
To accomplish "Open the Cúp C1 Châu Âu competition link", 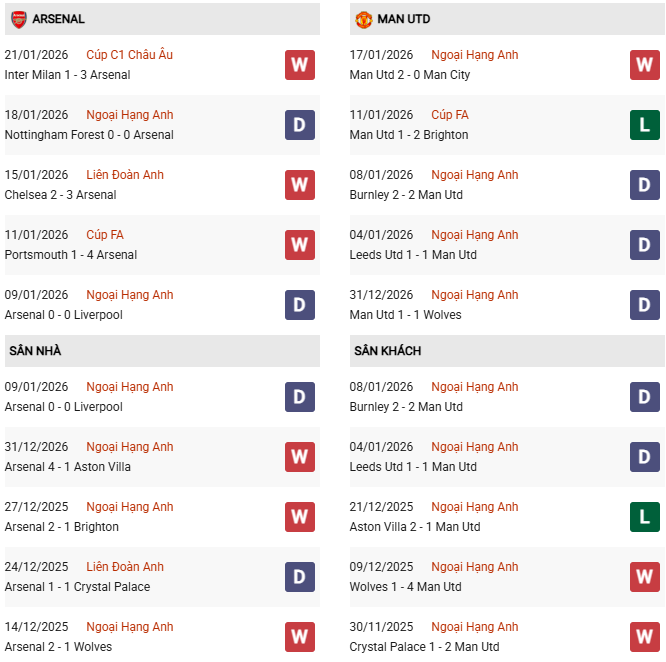I will coord(130,55).
